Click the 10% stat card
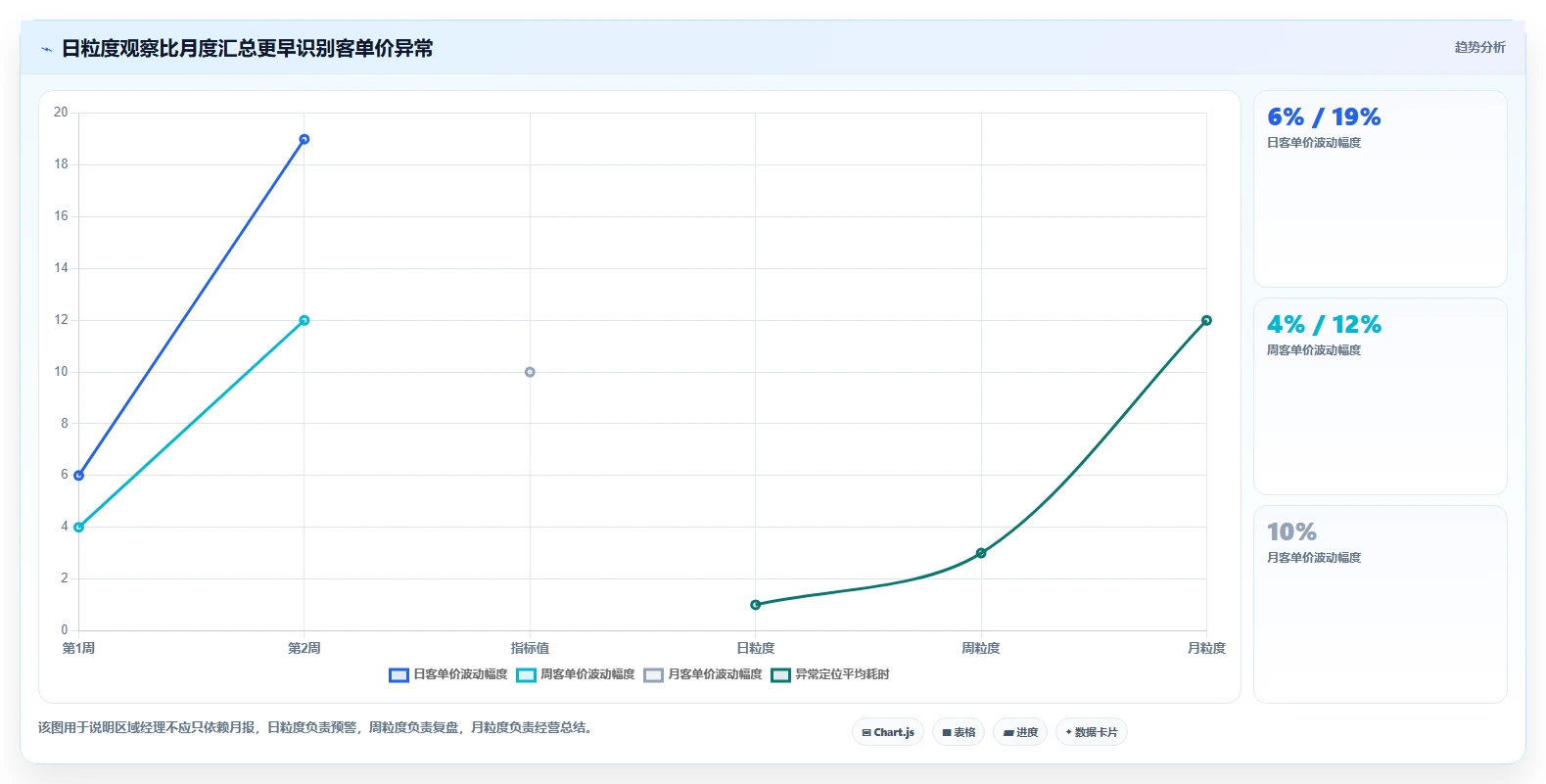The width and height of the screenshot is (1546, 784). point(1380,604)
